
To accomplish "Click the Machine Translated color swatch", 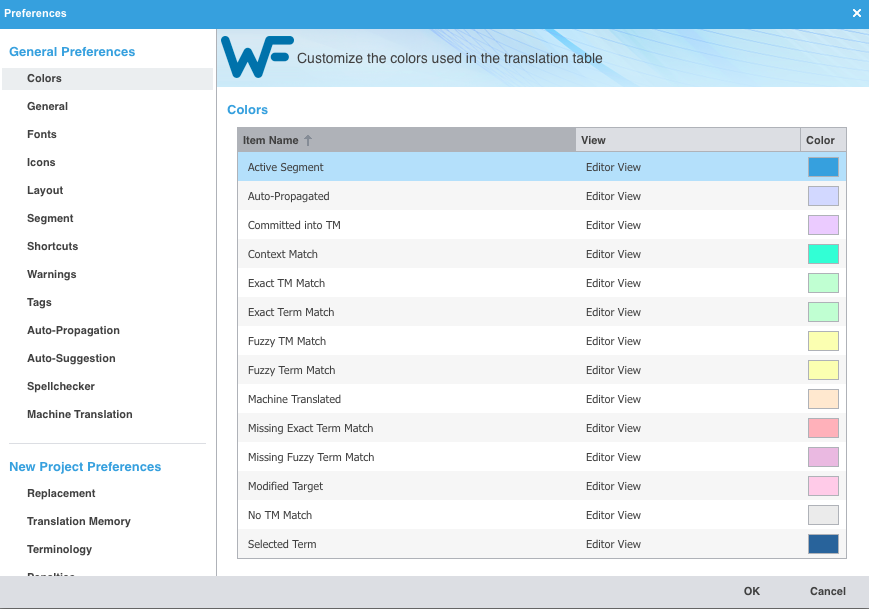I will click(823, 399).
